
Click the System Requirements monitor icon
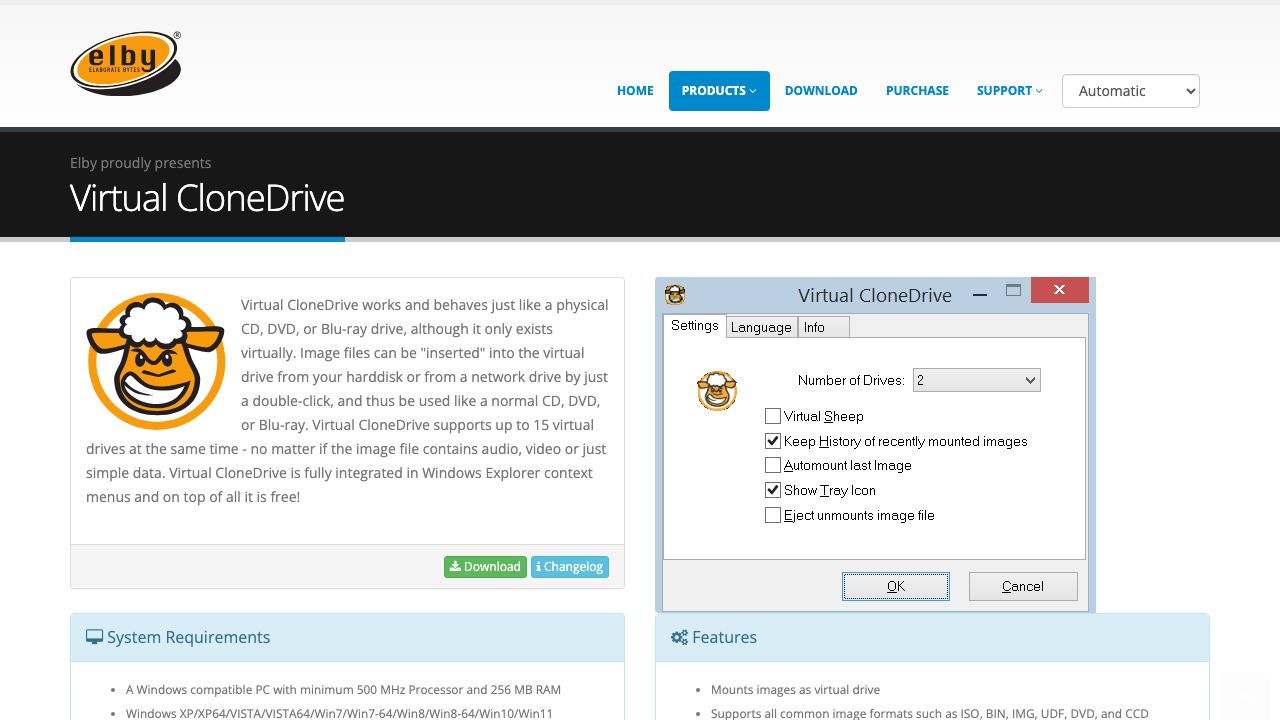pyautogui.click(x=95, y=637)
